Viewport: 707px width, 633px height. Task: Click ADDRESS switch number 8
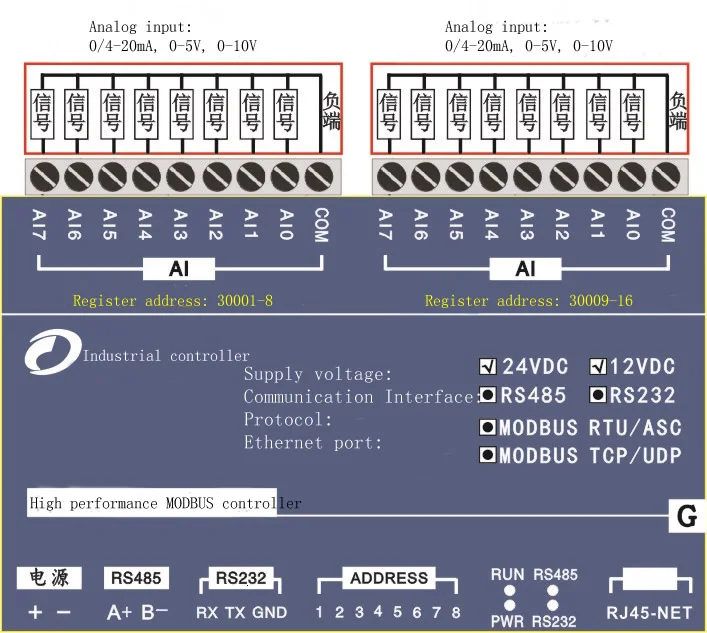click(x=456, y=612)
